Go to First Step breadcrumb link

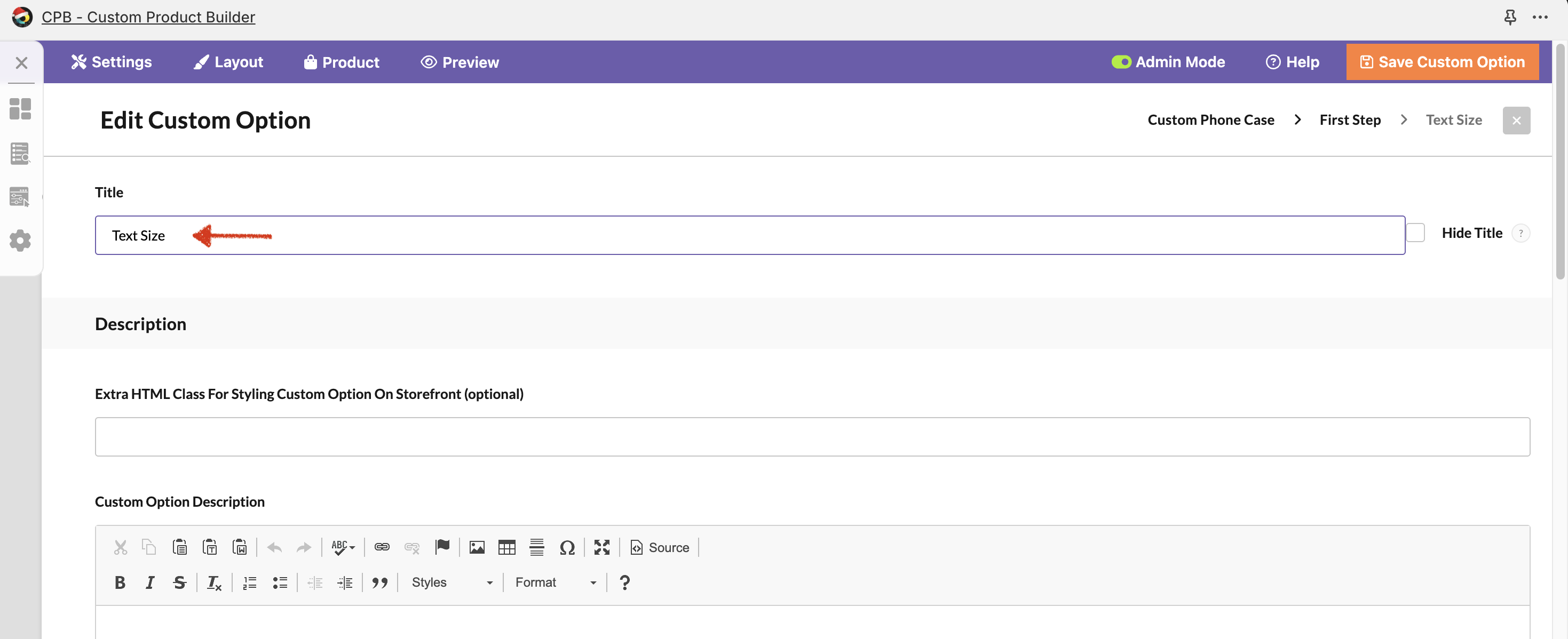coord(1350,120)
